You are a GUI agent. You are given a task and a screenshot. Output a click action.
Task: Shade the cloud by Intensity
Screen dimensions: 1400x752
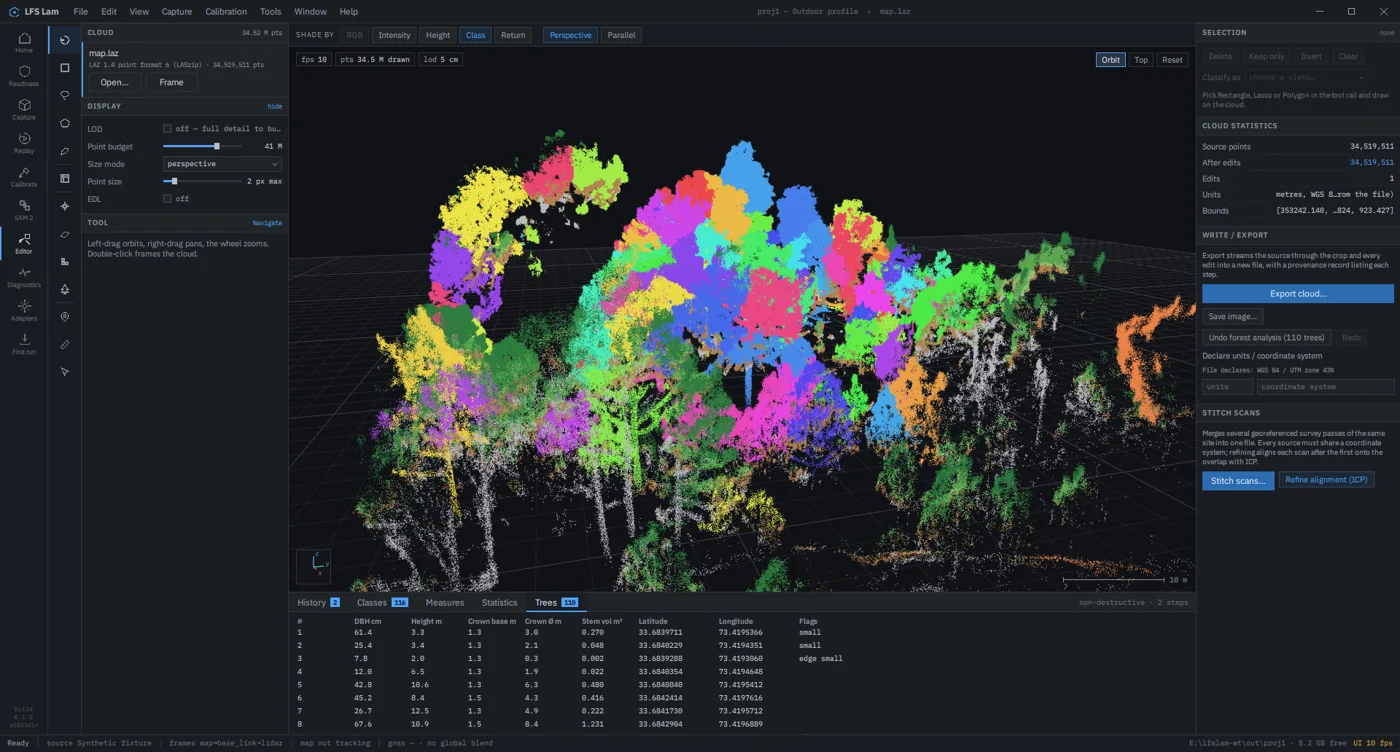[394, 35]
